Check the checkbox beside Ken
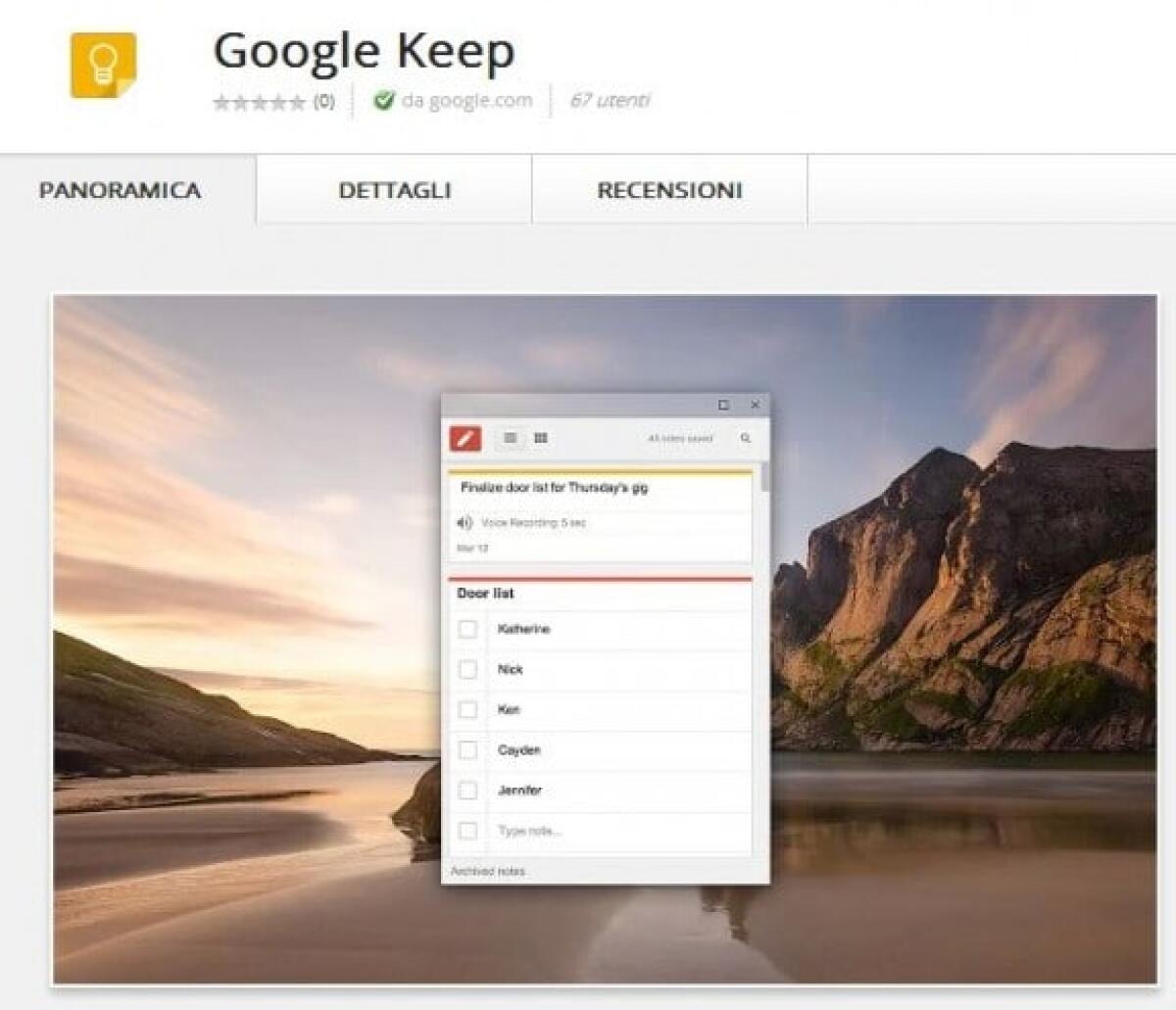The width and height of the screenshot is (1176, 1010). click(x=465, y=709)
